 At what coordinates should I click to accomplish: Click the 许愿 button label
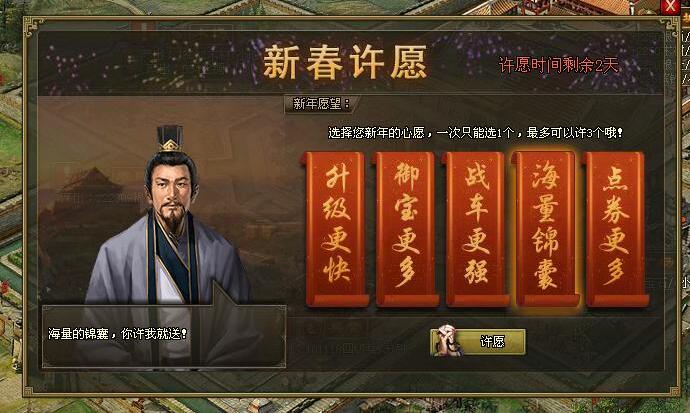pyautogui.click(x=492, y=342)
